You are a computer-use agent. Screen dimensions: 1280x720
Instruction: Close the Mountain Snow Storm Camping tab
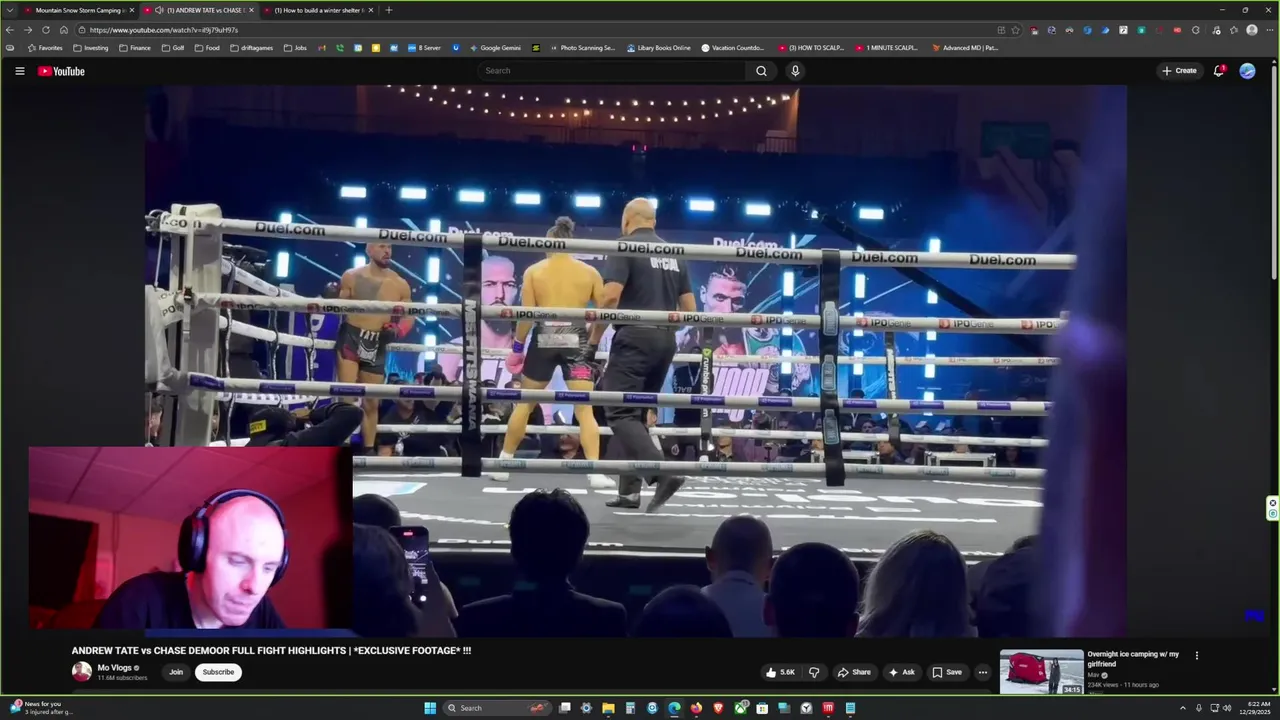(x=131, y=10)
